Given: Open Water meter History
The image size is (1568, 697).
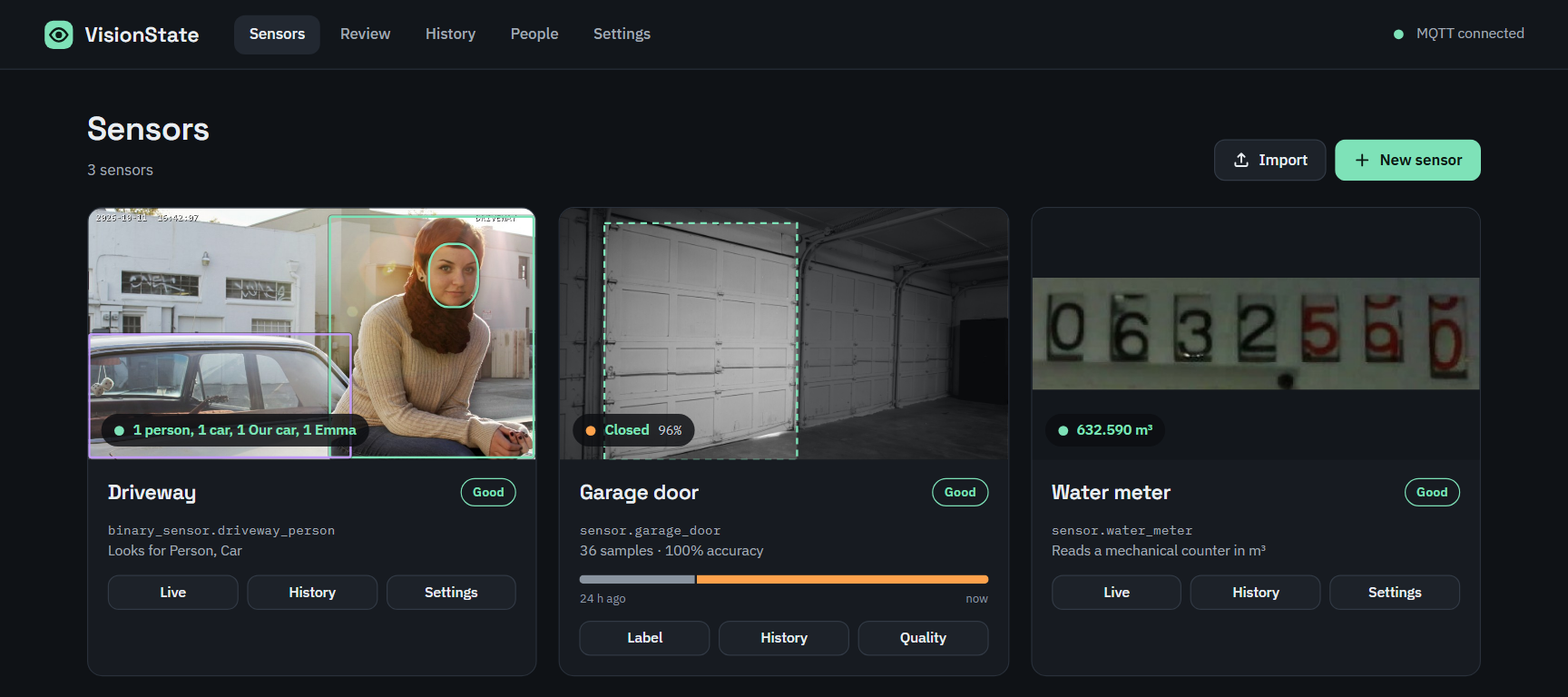Looking at the screenshot, I should [1256, 593].
